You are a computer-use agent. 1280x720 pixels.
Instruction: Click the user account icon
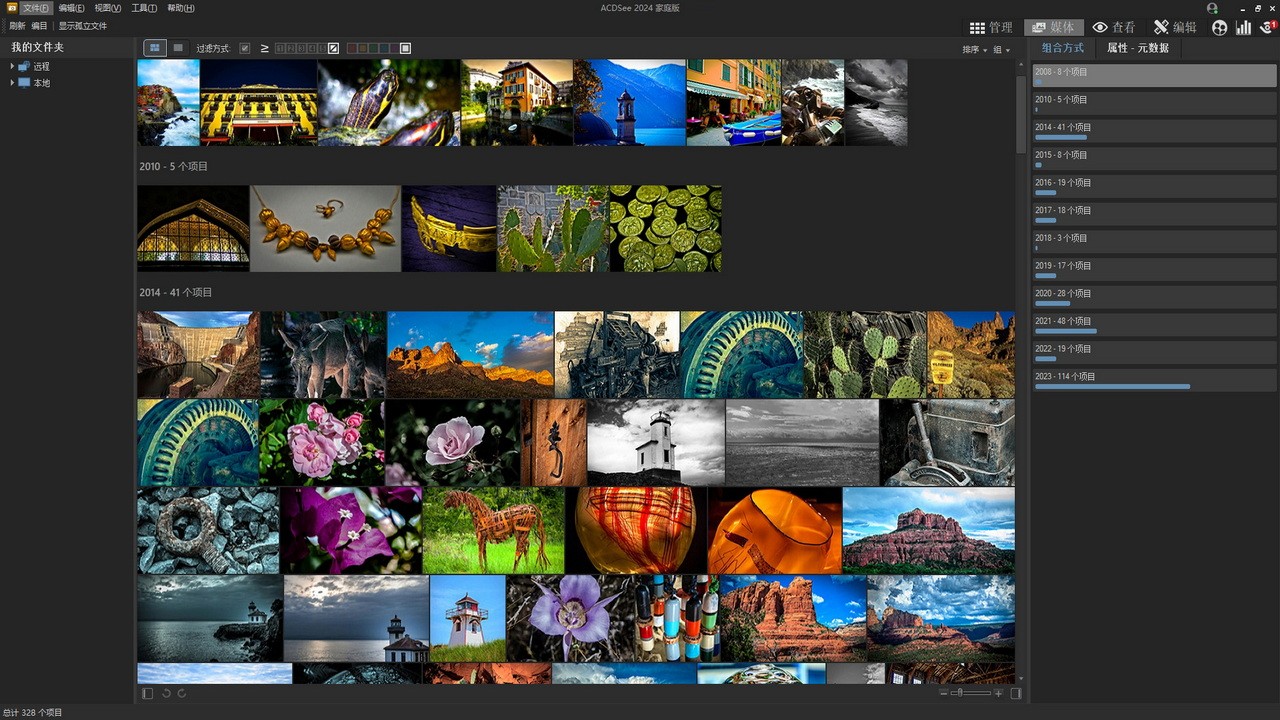[x=1212, y=8]
